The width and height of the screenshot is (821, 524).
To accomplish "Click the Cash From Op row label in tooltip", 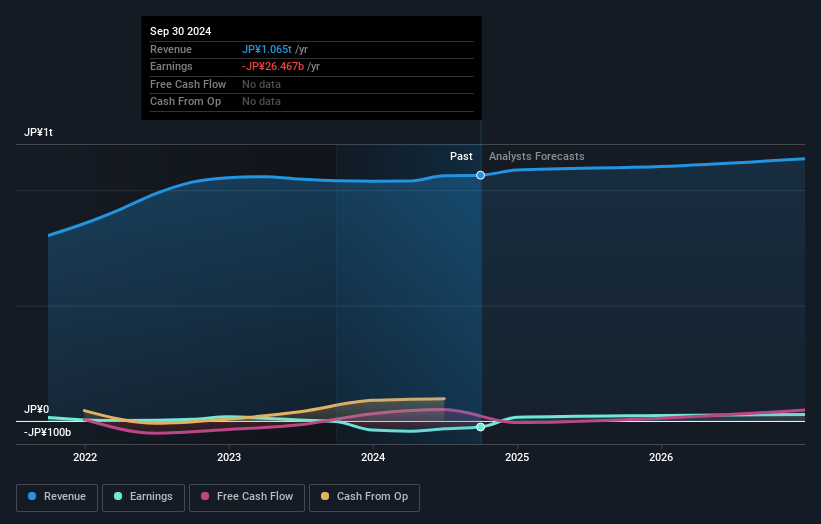I will point(185,102).
